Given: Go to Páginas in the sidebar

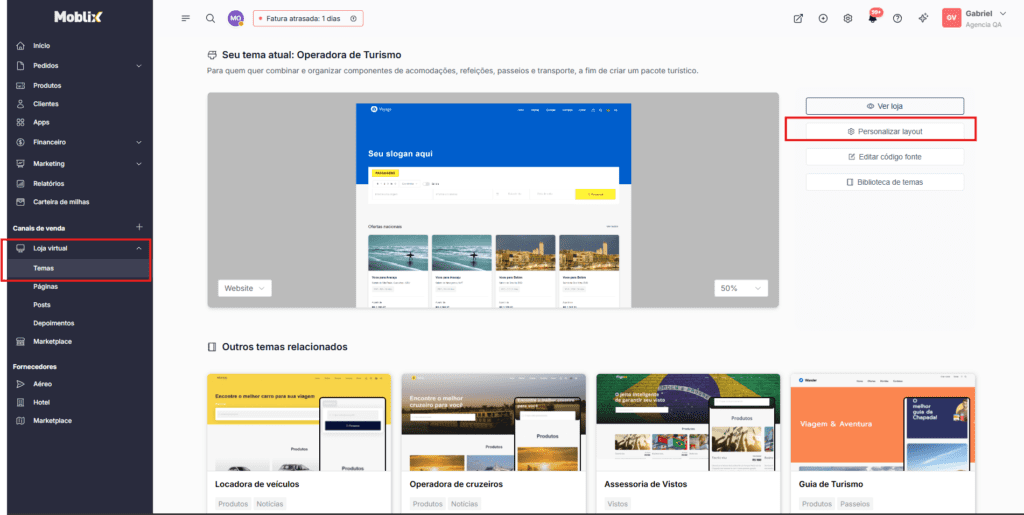Looking at the screenshot, I should pos(46,286).
